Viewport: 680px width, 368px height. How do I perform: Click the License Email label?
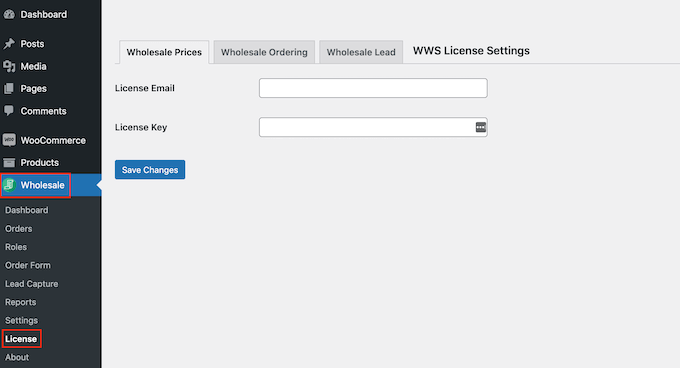tap(145, 88)
